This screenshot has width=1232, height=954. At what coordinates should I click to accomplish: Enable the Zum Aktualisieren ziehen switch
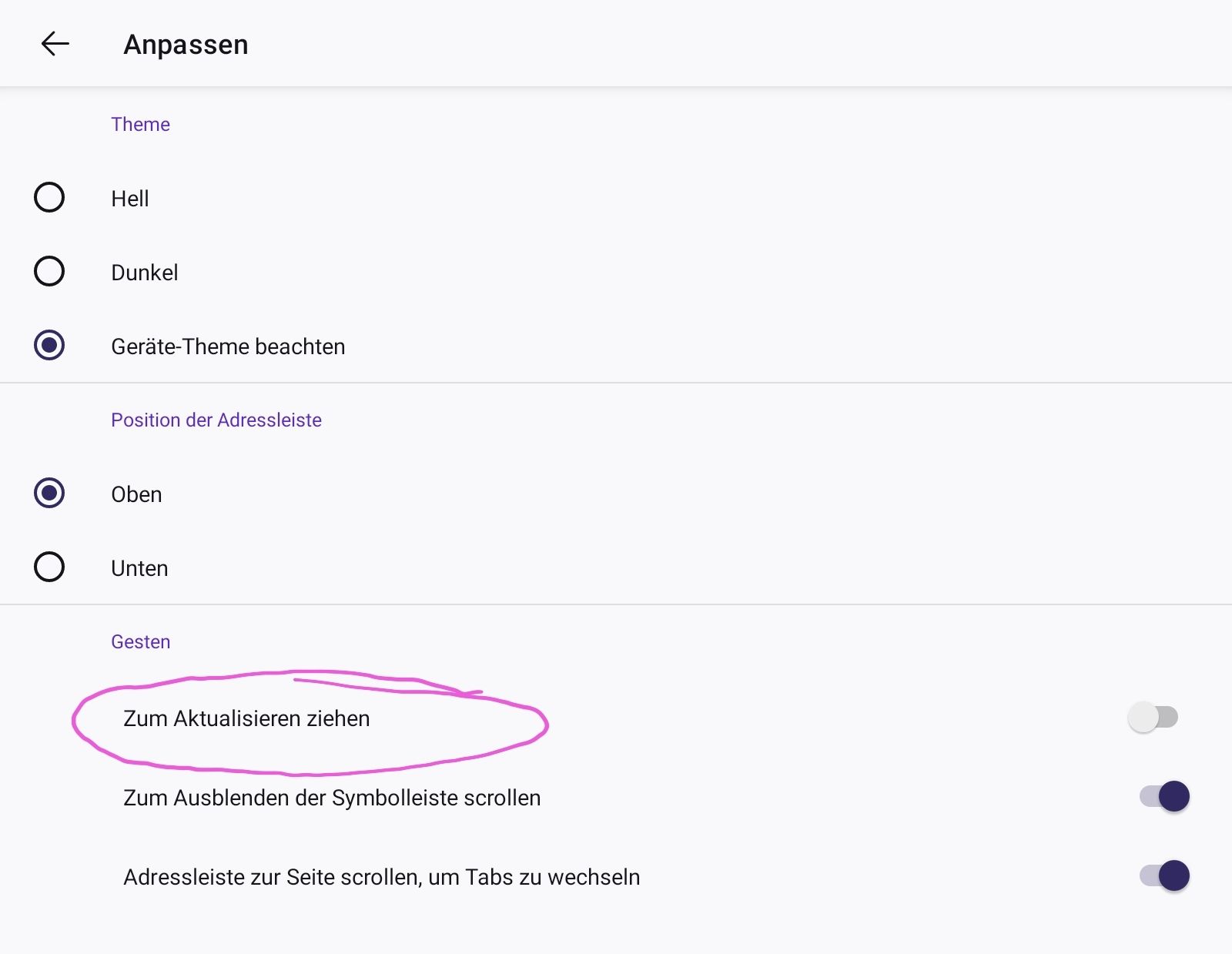(x=1153, y=718)
